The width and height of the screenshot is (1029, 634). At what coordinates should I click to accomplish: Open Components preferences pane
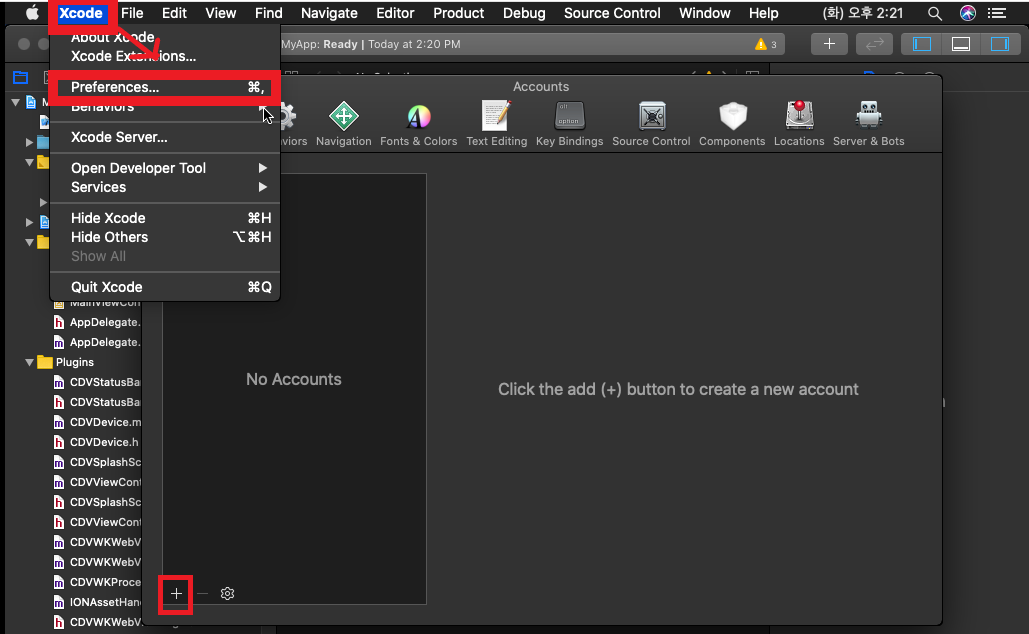coord(732,124)
